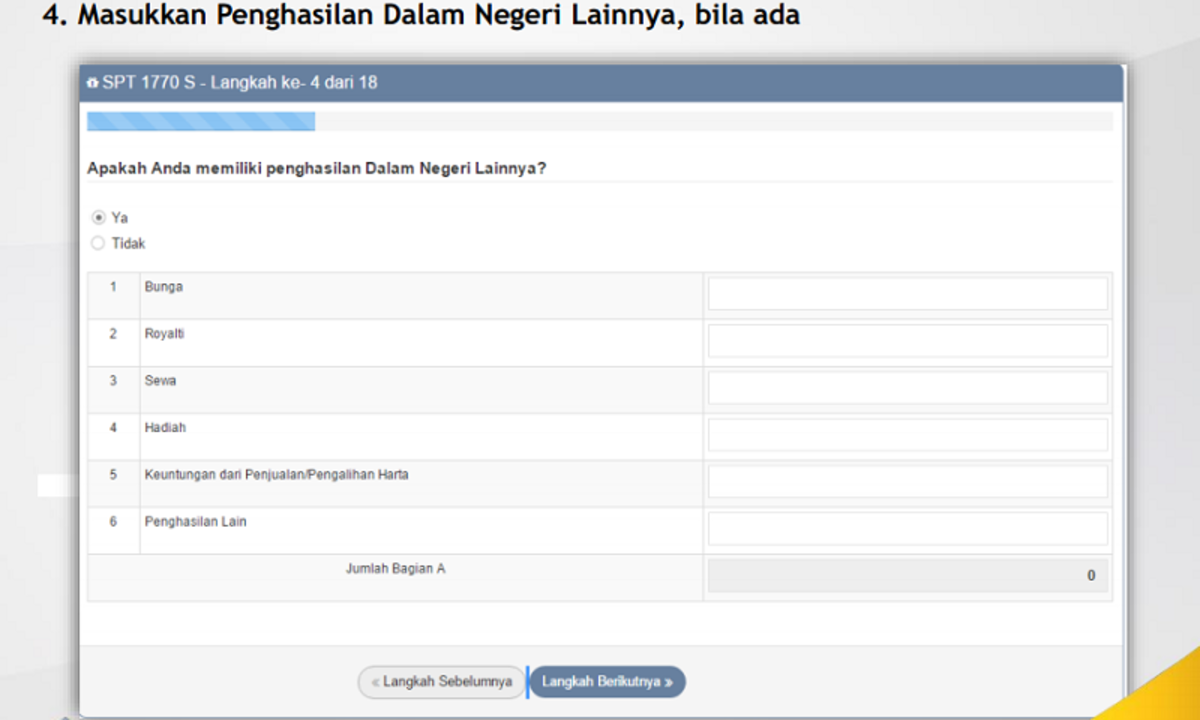Click the Jumlah Bagian A total field
This screenshot has height=720, width=1200.
point(907,576)
